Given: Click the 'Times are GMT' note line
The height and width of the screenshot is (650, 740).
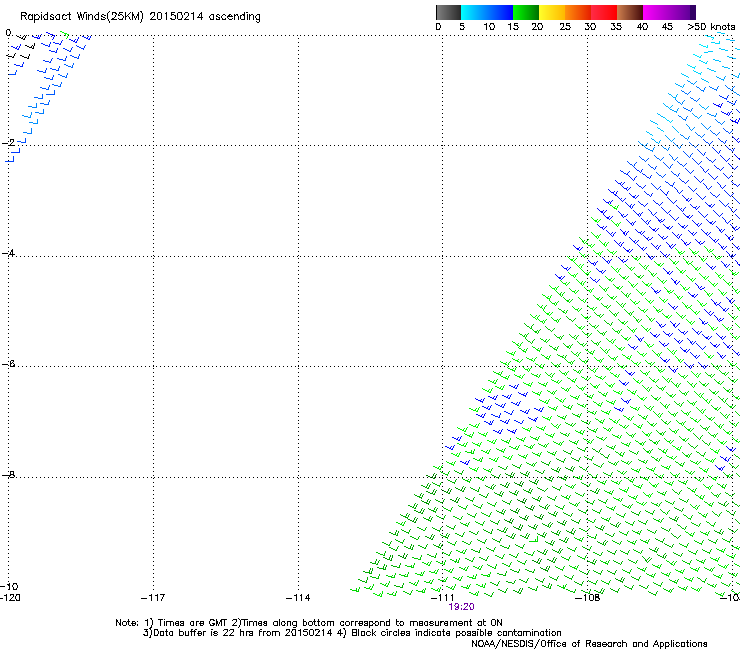Looking at the screenshot, I should click(x=309, y=623).
